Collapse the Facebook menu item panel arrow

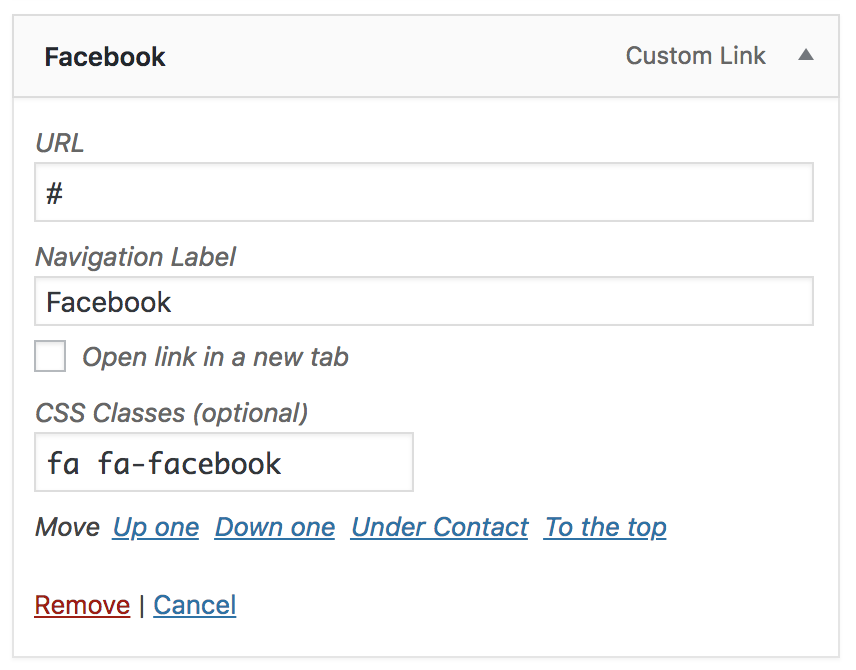(805, 56)
